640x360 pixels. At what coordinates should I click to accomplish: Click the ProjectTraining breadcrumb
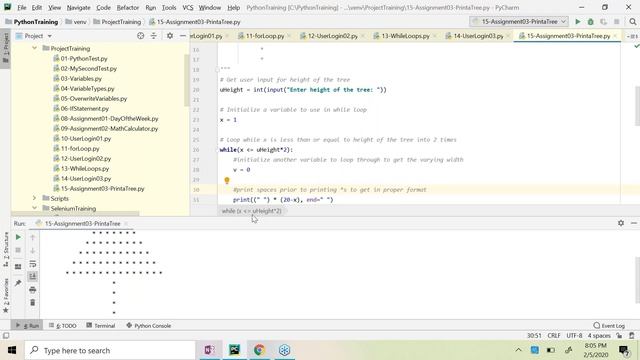[117, 22]
